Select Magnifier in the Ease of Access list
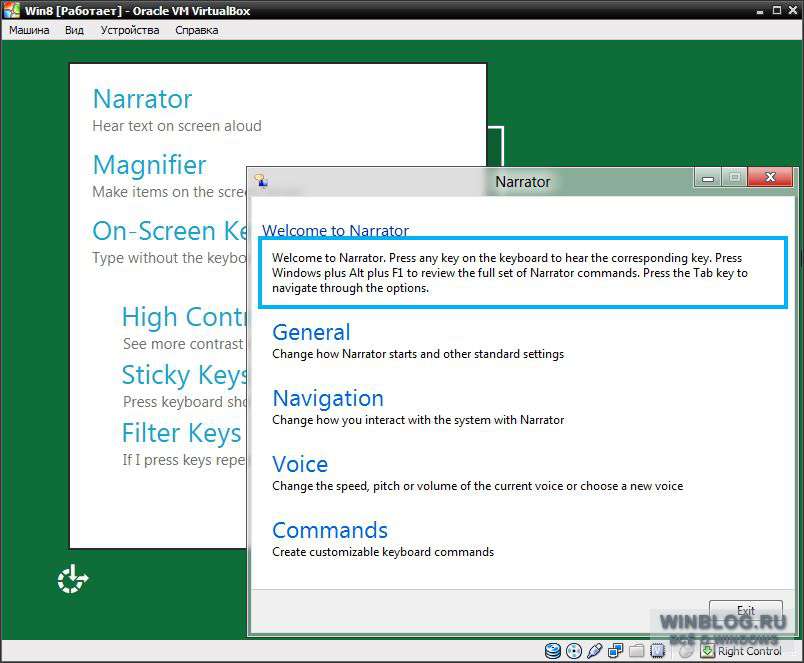The image size is (804, 663). point(150,165)
